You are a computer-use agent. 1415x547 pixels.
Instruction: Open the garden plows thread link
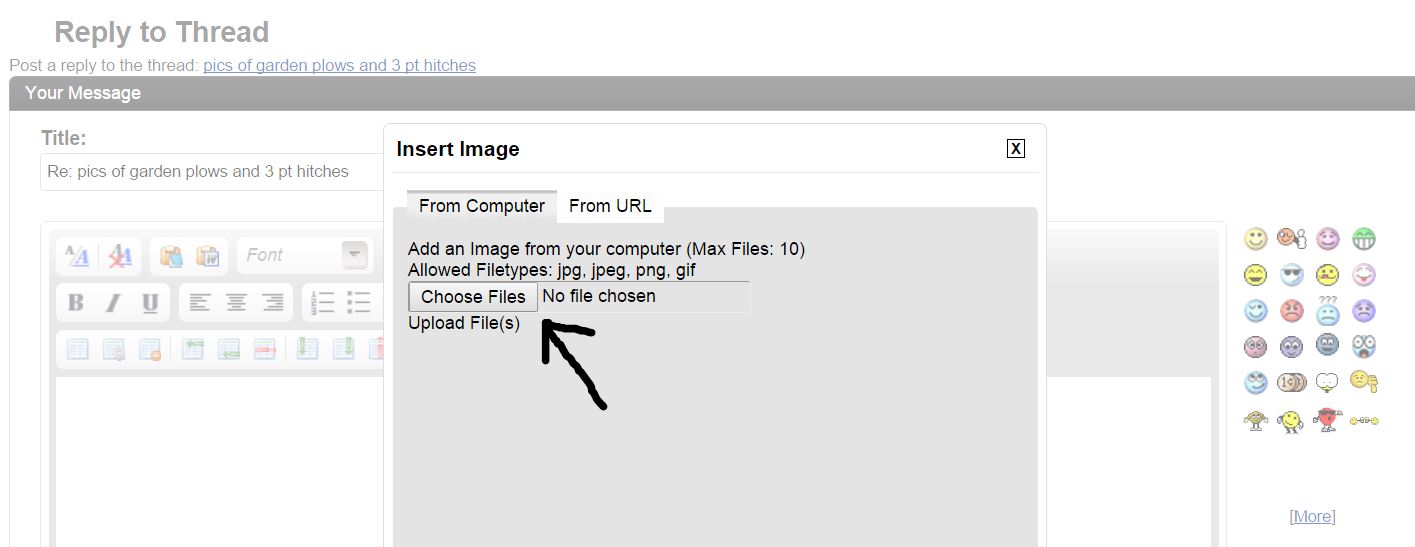pos(339,65)
